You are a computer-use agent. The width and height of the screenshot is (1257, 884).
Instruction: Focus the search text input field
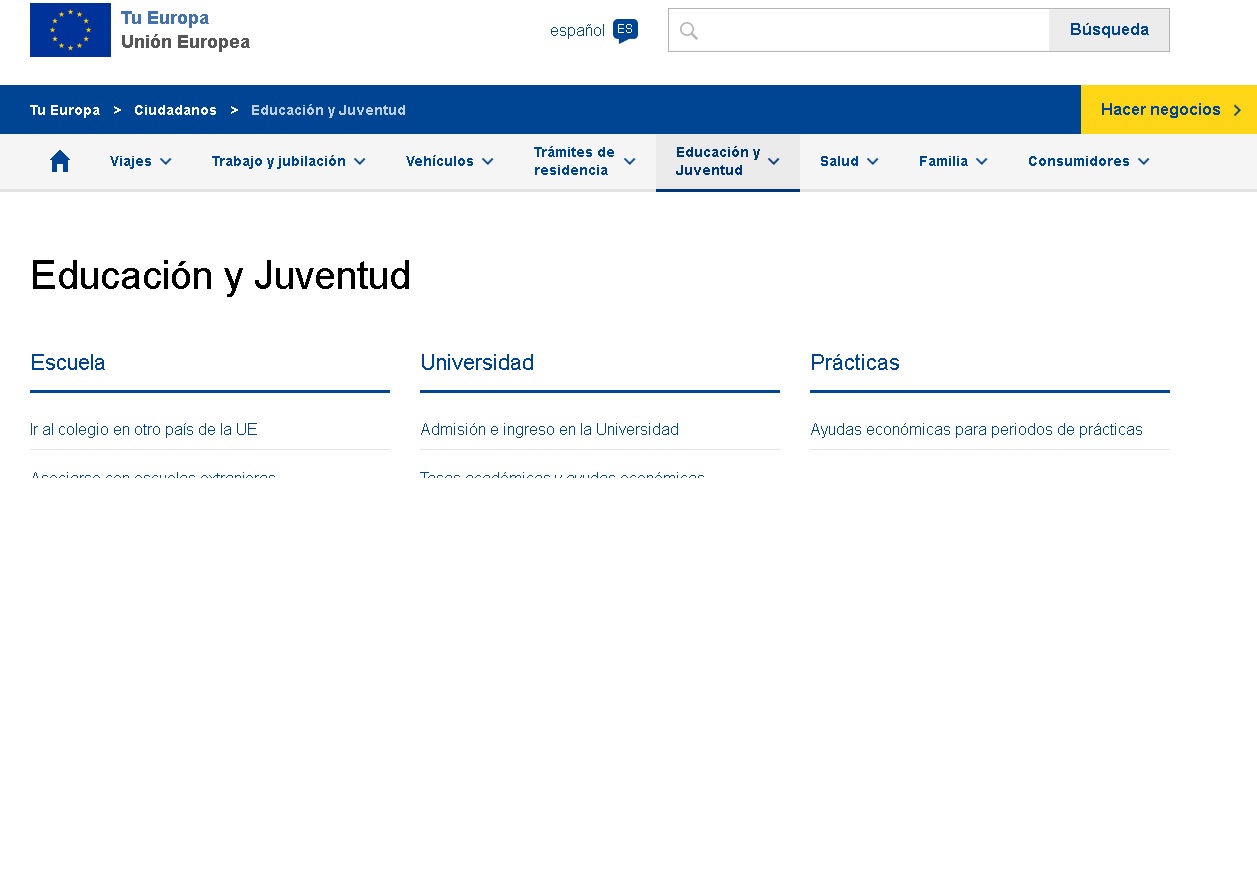point(870,30)
